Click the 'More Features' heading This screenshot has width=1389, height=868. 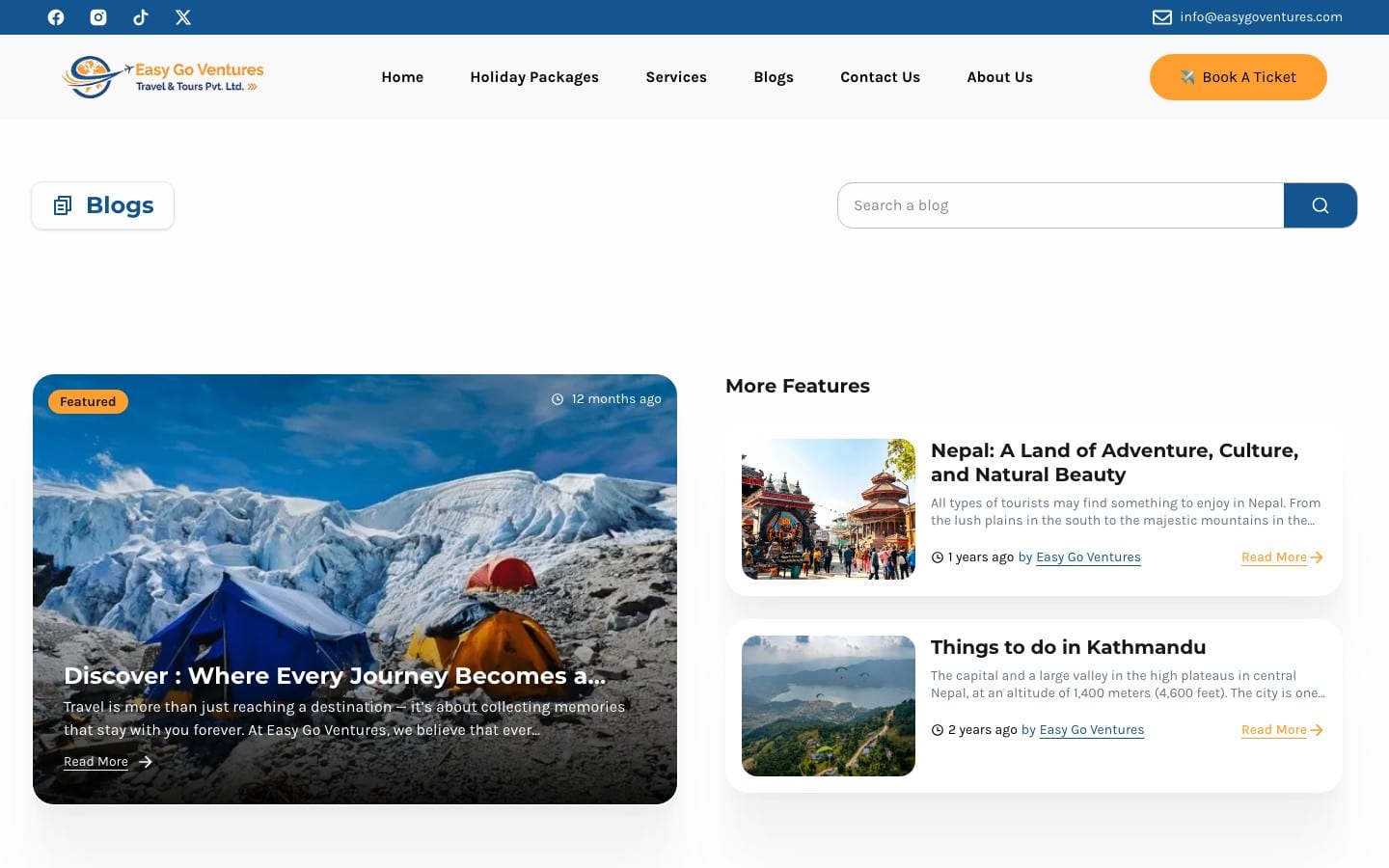point(798,386)
